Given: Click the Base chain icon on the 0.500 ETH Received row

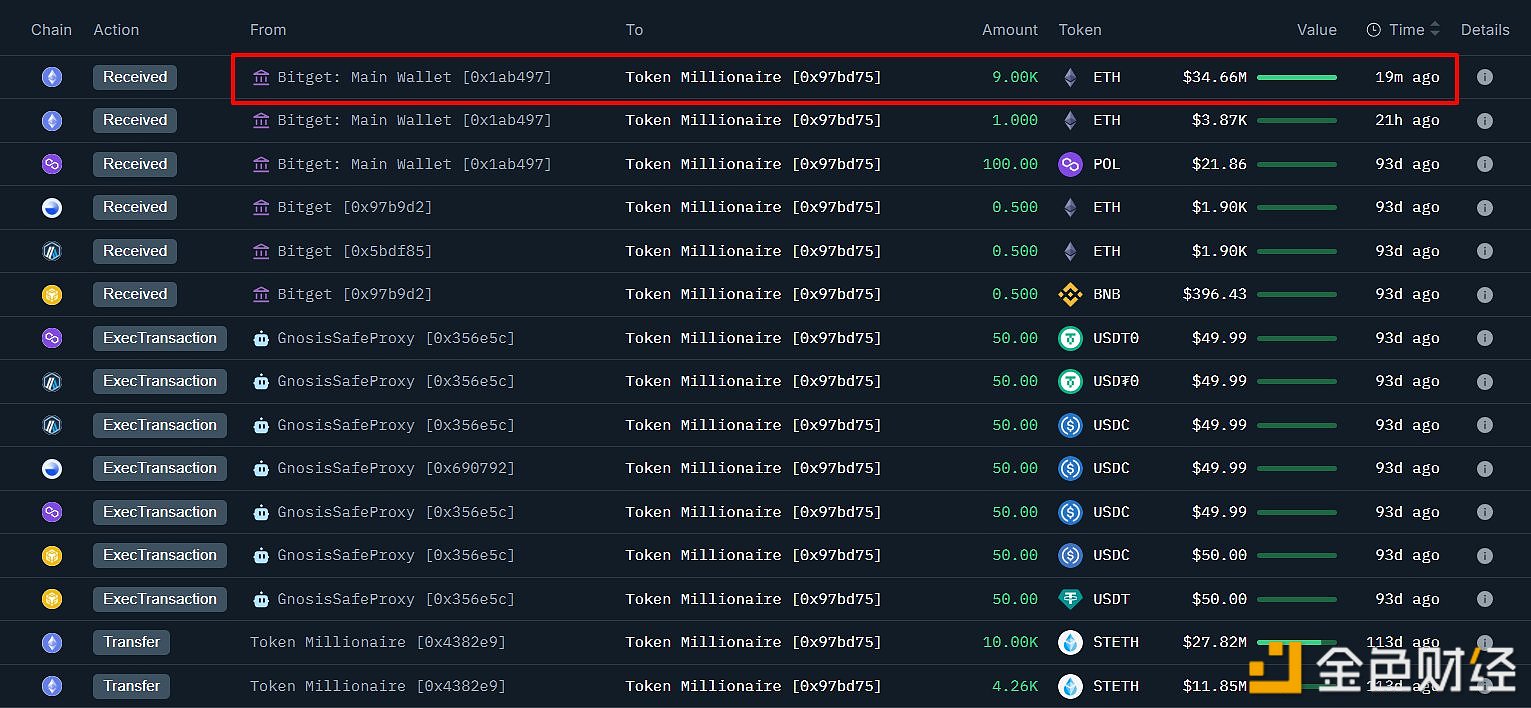Looking at the screenshot, I should pos(52,207).
